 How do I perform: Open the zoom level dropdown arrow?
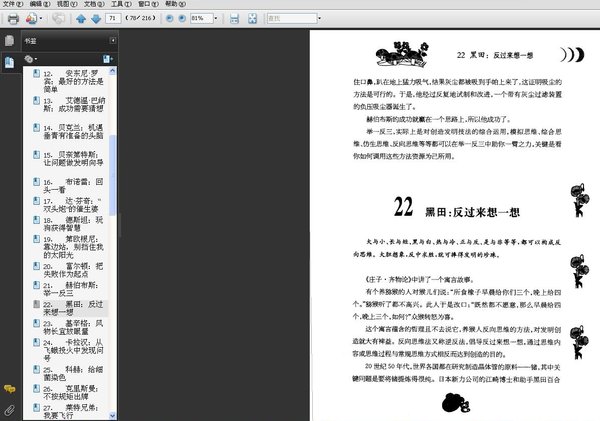tap(215, 18)
